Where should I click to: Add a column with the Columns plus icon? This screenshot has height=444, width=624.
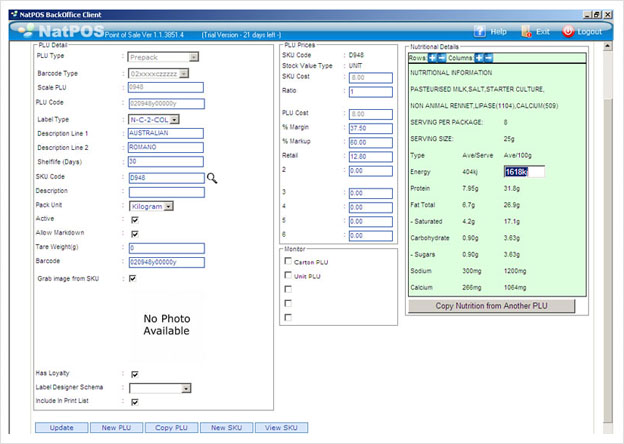(x=479, y=58)
